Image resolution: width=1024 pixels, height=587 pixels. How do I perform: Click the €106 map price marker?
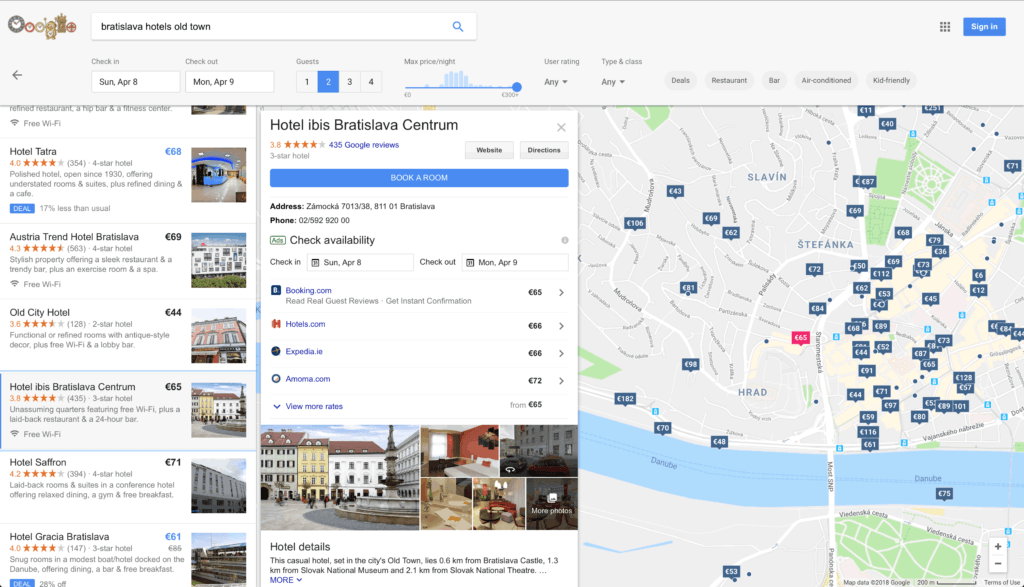pyautogui.click(x=635, y=223)
